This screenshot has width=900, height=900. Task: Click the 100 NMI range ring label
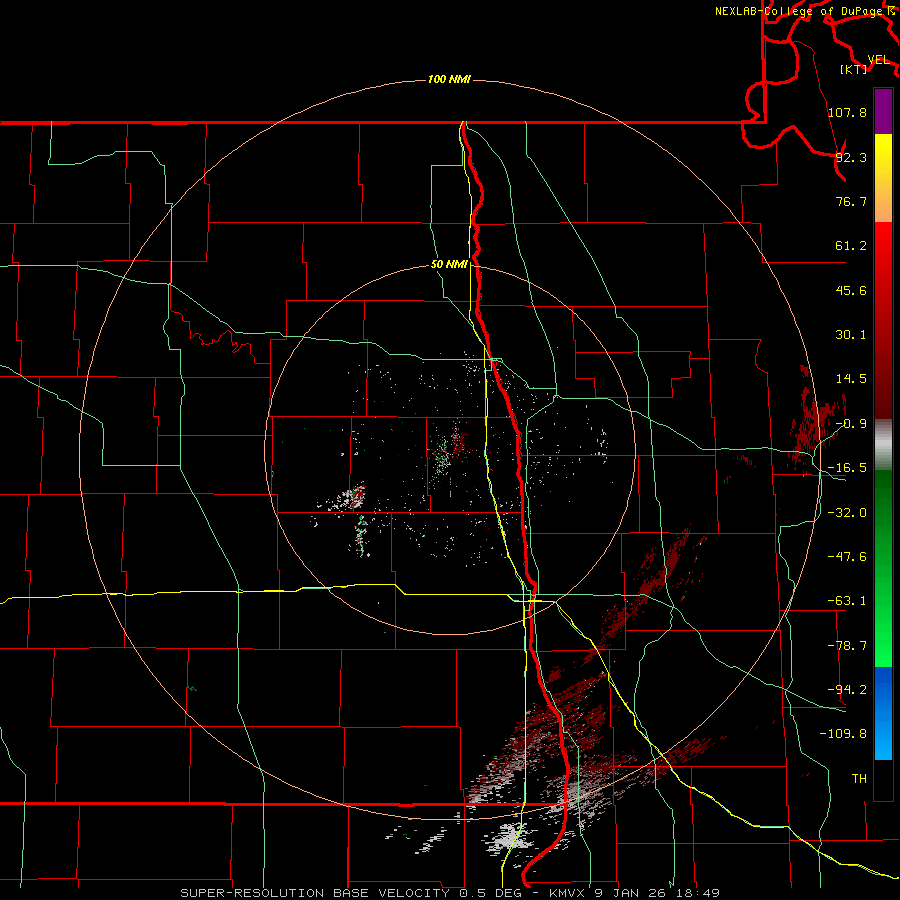(449, 79)
